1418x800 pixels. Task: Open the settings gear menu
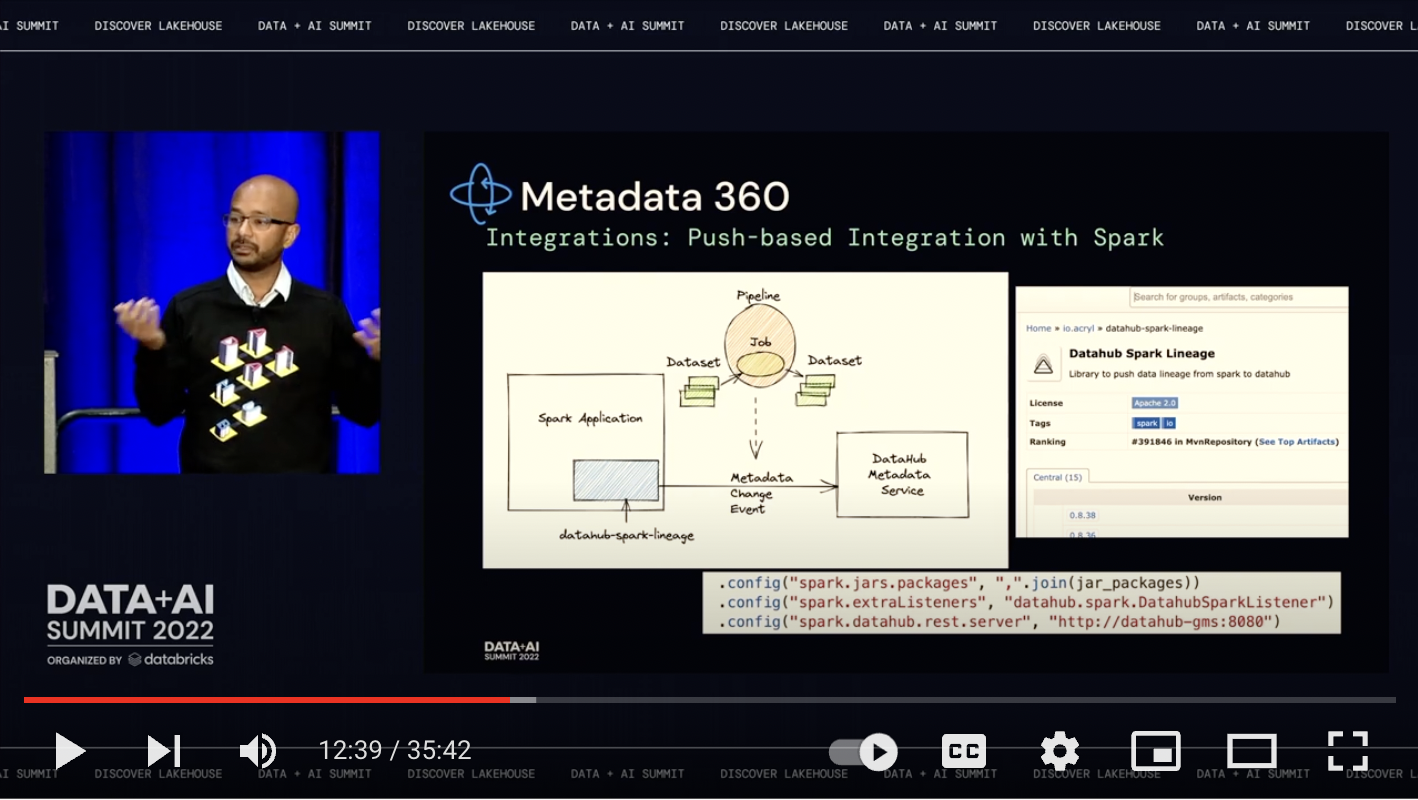1059,752
